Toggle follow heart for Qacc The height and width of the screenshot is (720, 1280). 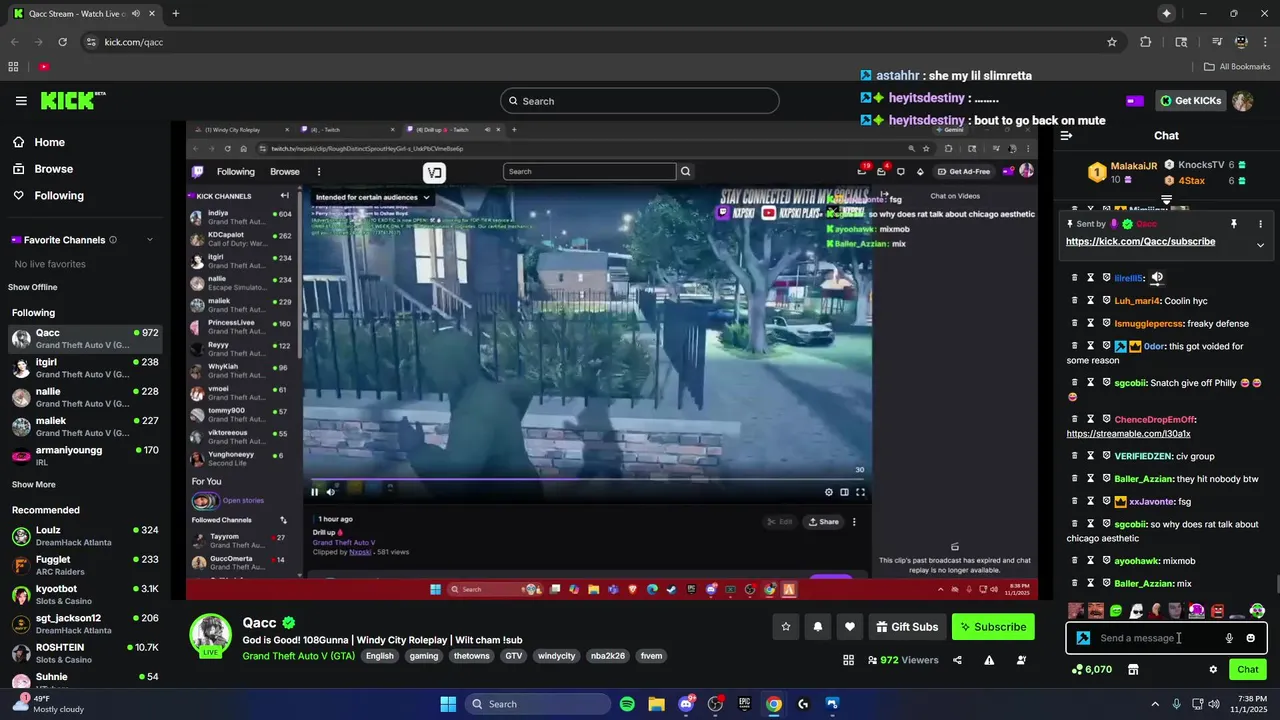tap(850, 627)
